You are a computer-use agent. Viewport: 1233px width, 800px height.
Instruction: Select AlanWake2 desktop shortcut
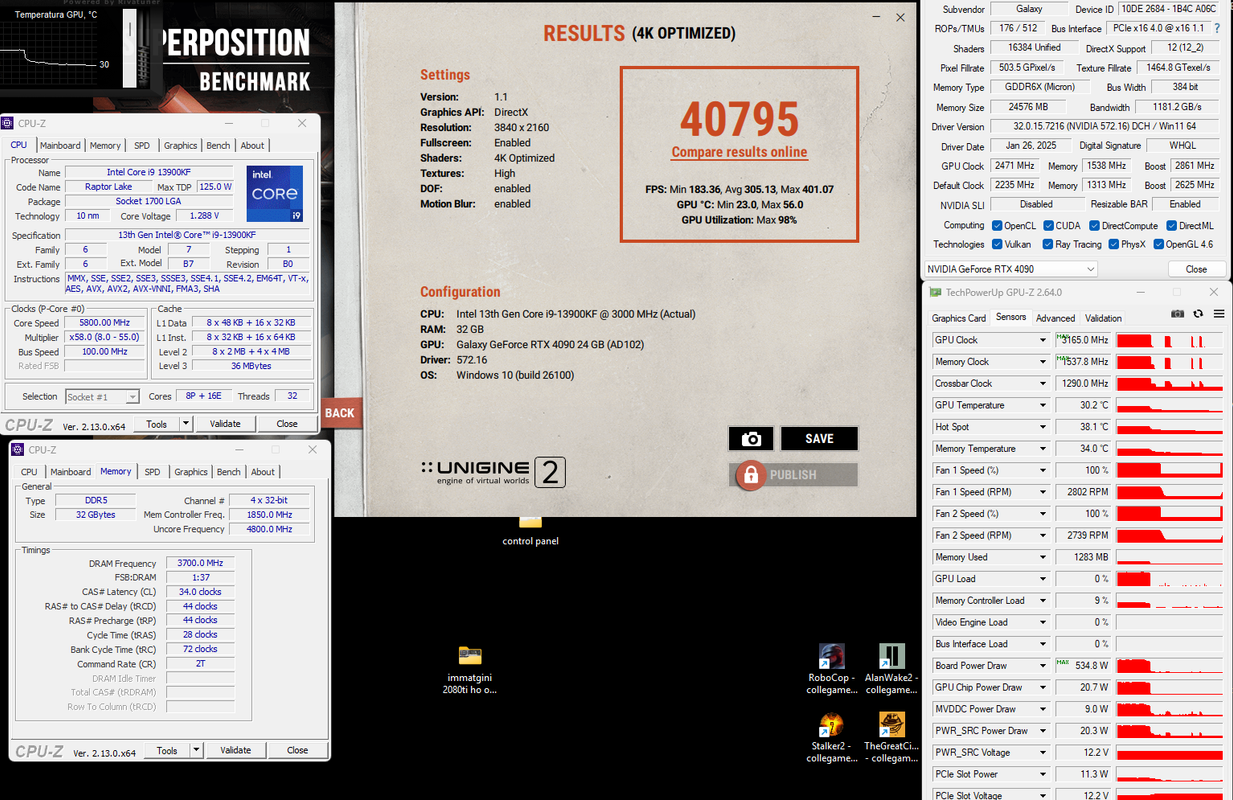click(891, 668)
